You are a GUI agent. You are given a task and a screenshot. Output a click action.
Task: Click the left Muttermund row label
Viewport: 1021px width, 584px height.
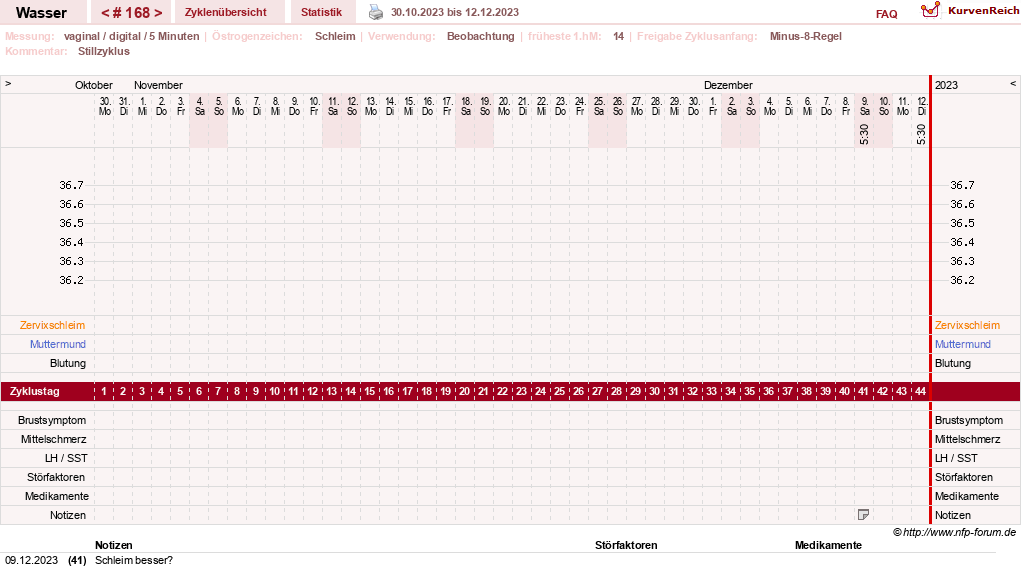click(57, 344)
